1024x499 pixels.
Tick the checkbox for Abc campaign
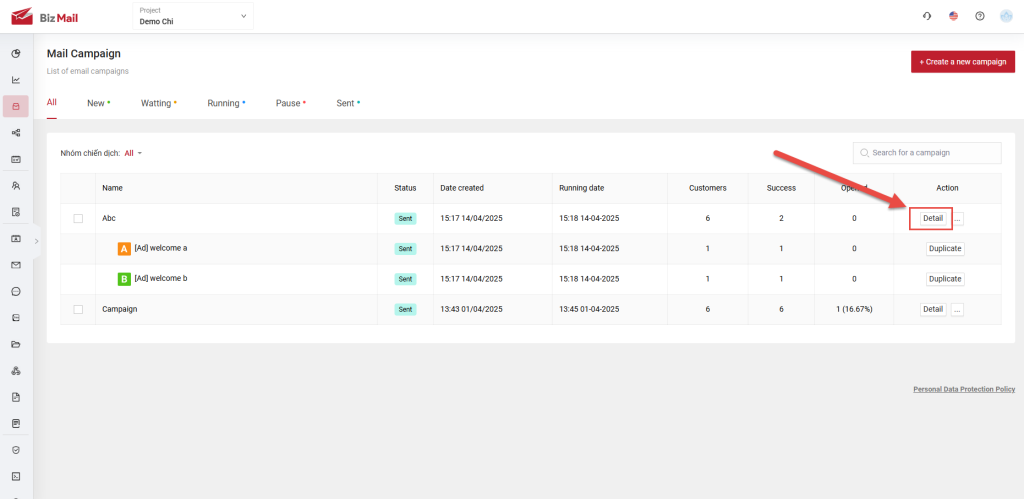(x=78, y=219)
